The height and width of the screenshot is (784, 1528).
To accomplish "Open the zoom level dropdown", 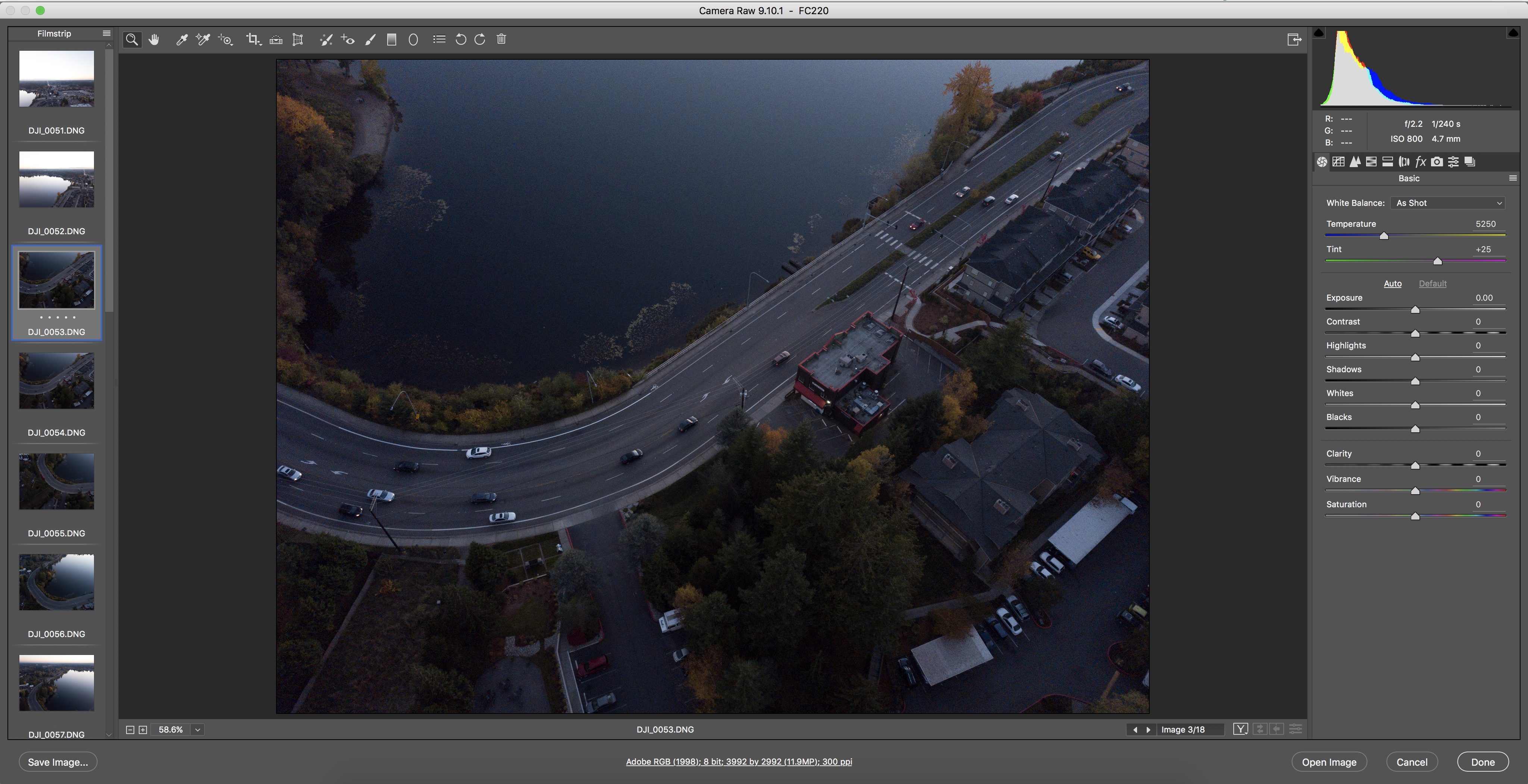I will [198, 730].
